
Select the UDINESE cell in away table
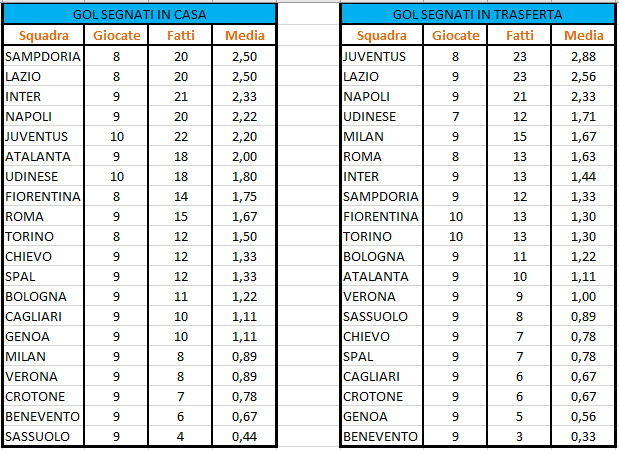382,116
